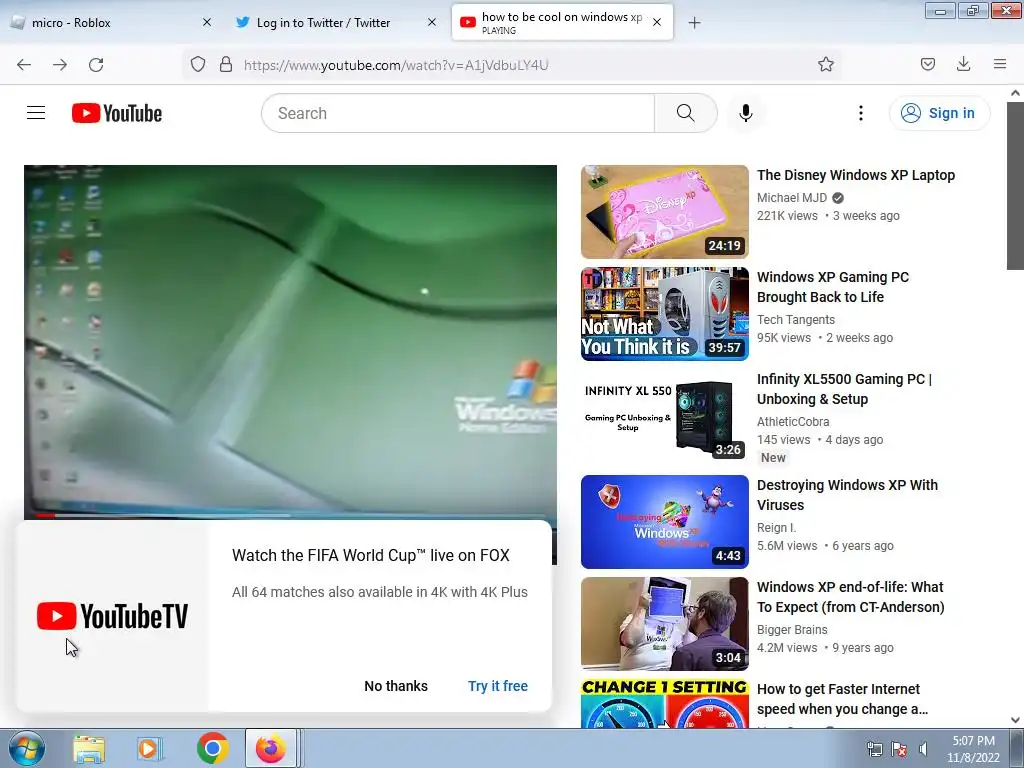Screen dimensions: 1024x768
Task: Click the Save to Pocket icon
Action: tap(927, 64)
